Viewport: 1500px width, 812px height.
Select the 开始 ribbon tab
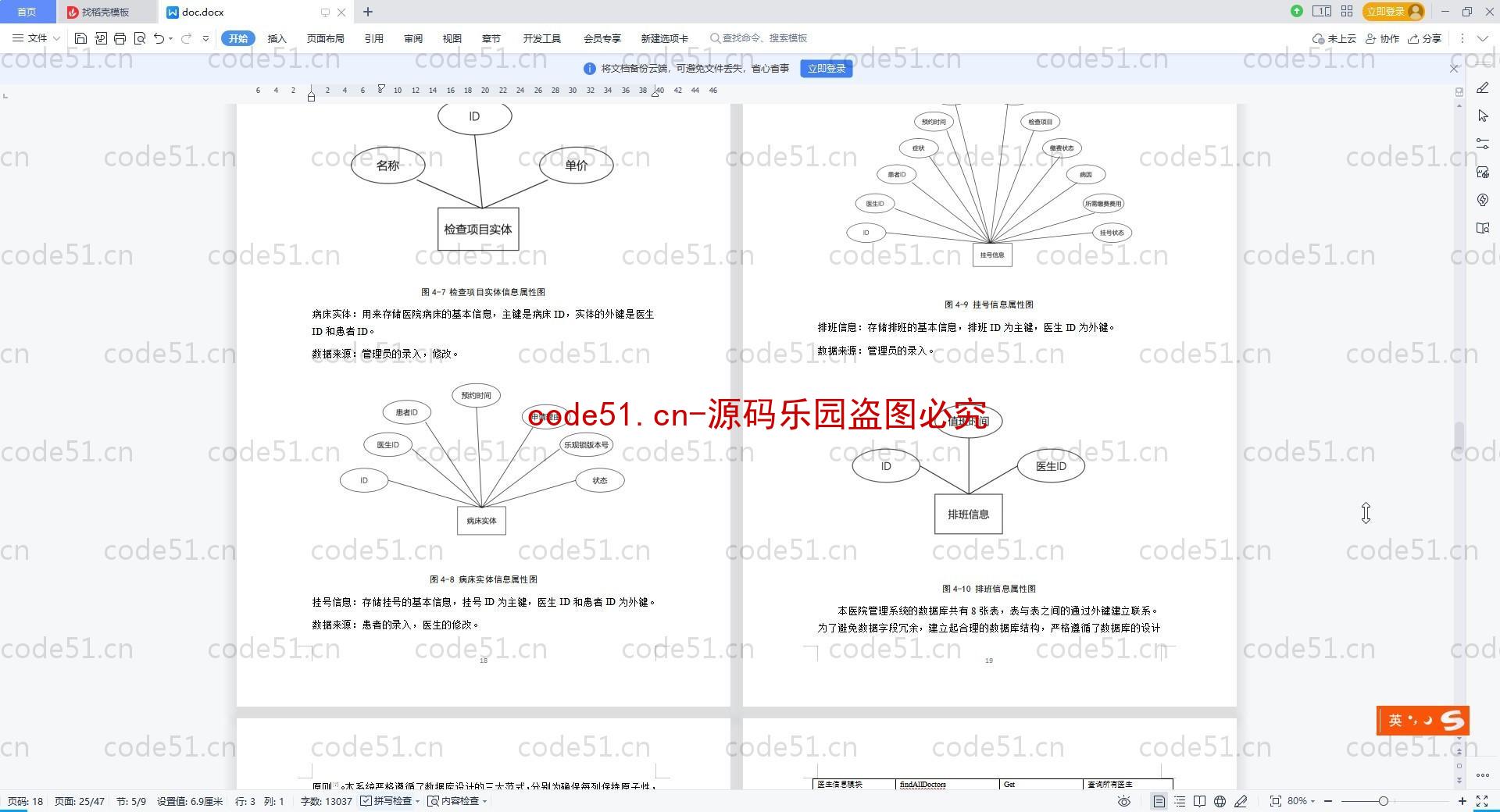238,38
